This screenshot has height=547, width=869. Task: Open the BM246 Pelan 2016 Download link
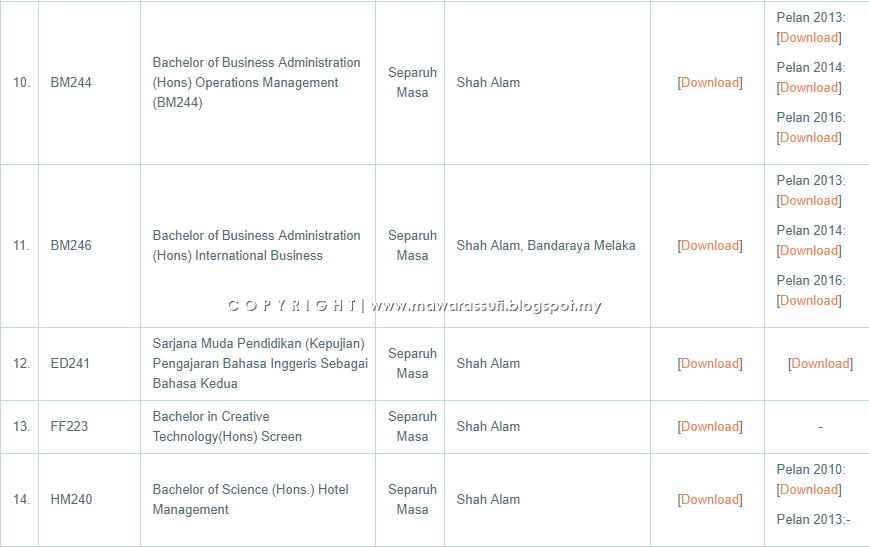(809, 300)
